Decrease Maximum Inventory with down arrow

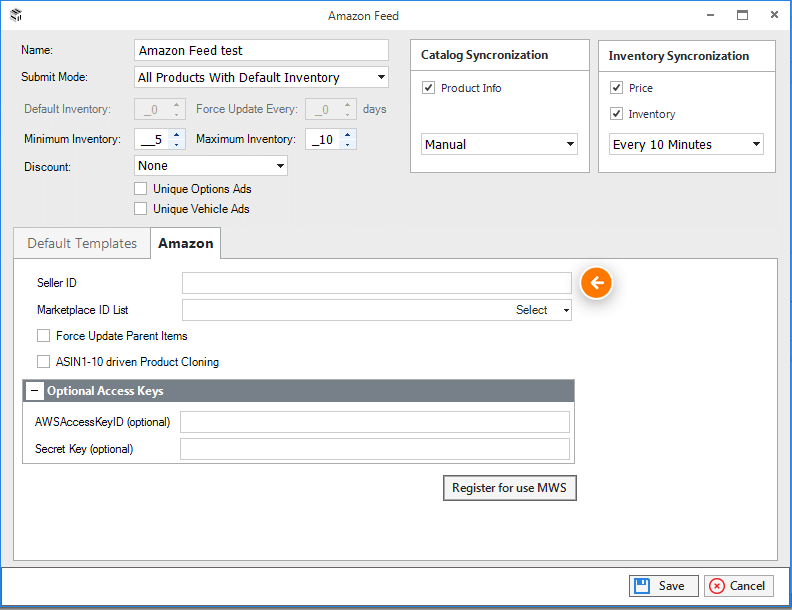point(348,144)
